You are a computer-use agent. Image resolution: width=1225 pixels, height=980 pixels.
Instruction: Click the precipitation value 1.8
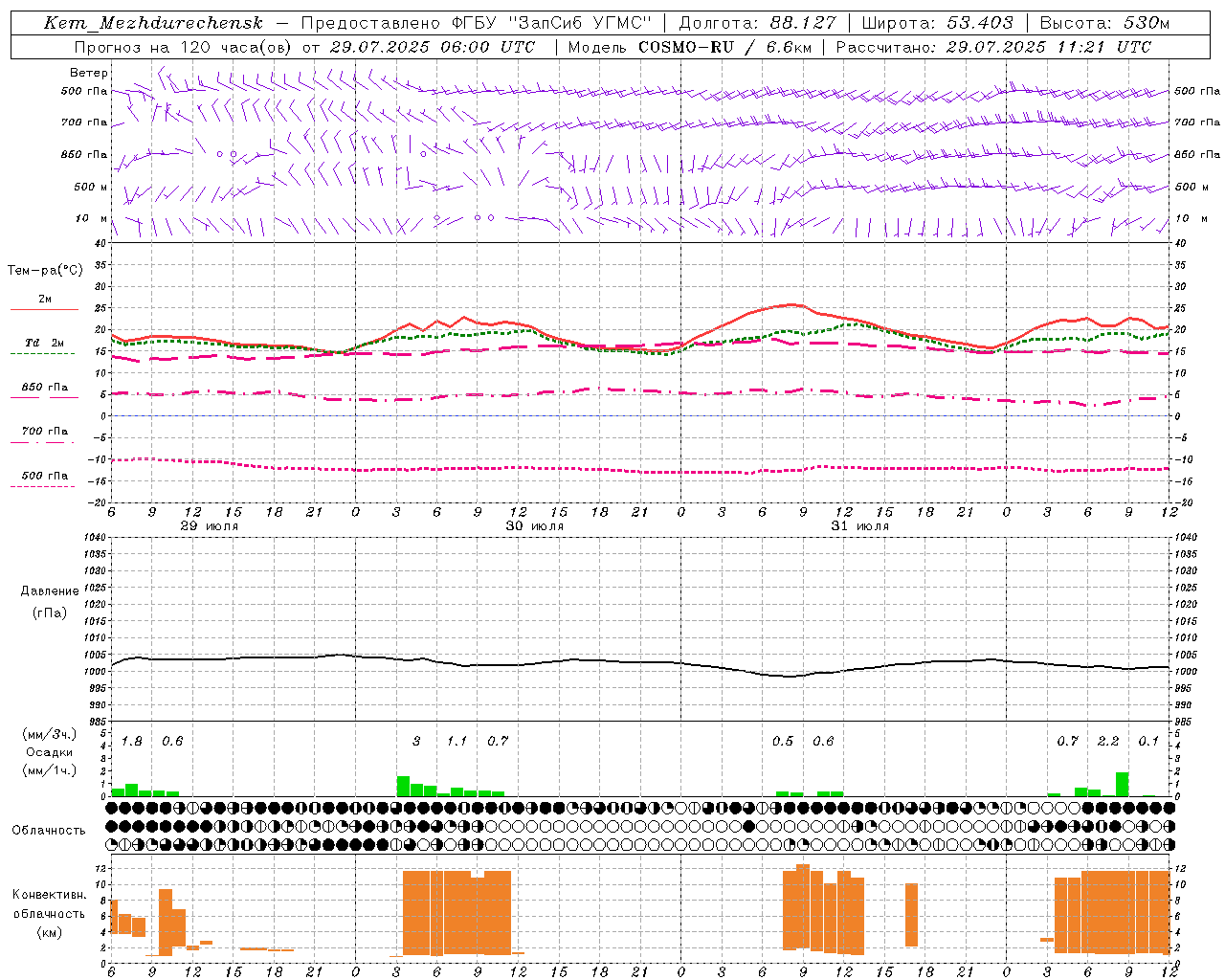pyautogui.click(x=132, y=742)
